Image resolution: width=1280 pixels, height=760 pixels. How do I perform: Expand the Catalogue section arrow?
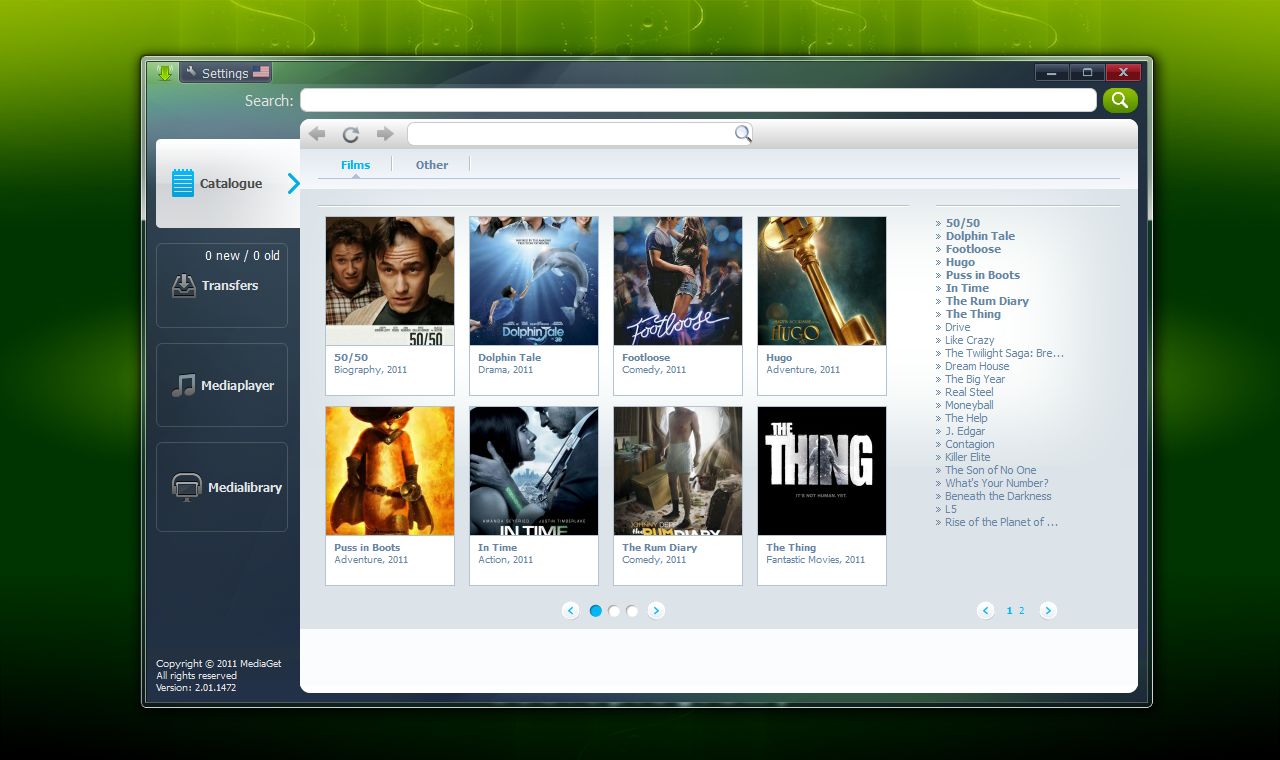pyautogui.click(x=293, y=183)
